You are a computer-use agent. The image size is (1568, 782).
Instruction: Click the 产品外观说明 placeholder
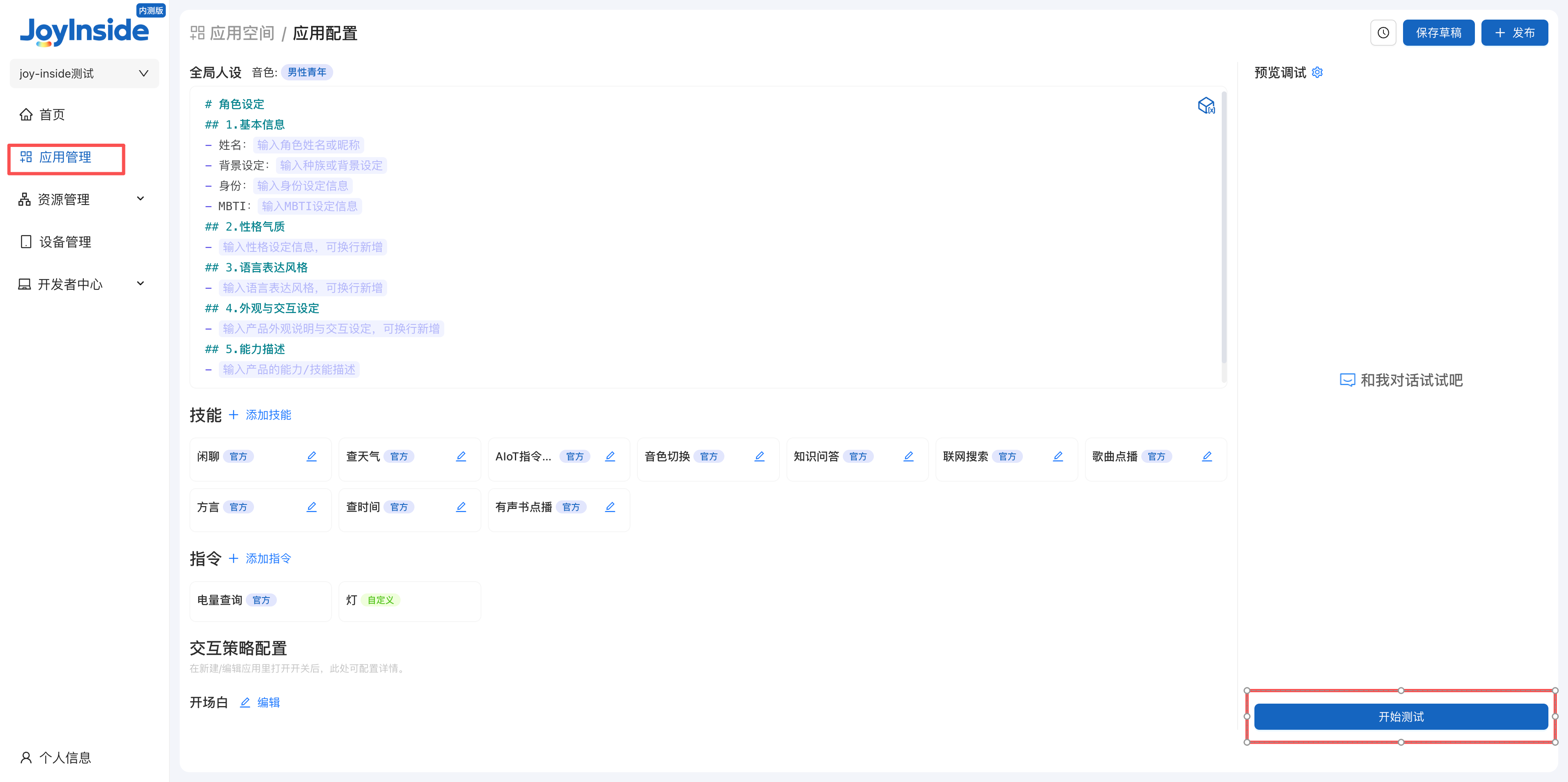point(331,329)
